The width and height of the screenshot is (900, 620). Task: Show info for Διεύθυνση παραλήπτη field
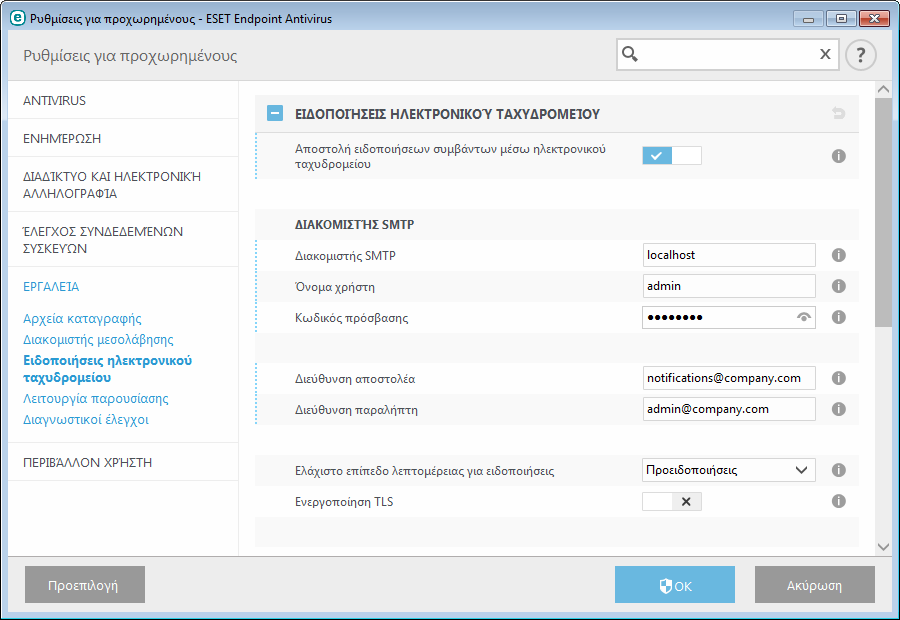[839, 409]
